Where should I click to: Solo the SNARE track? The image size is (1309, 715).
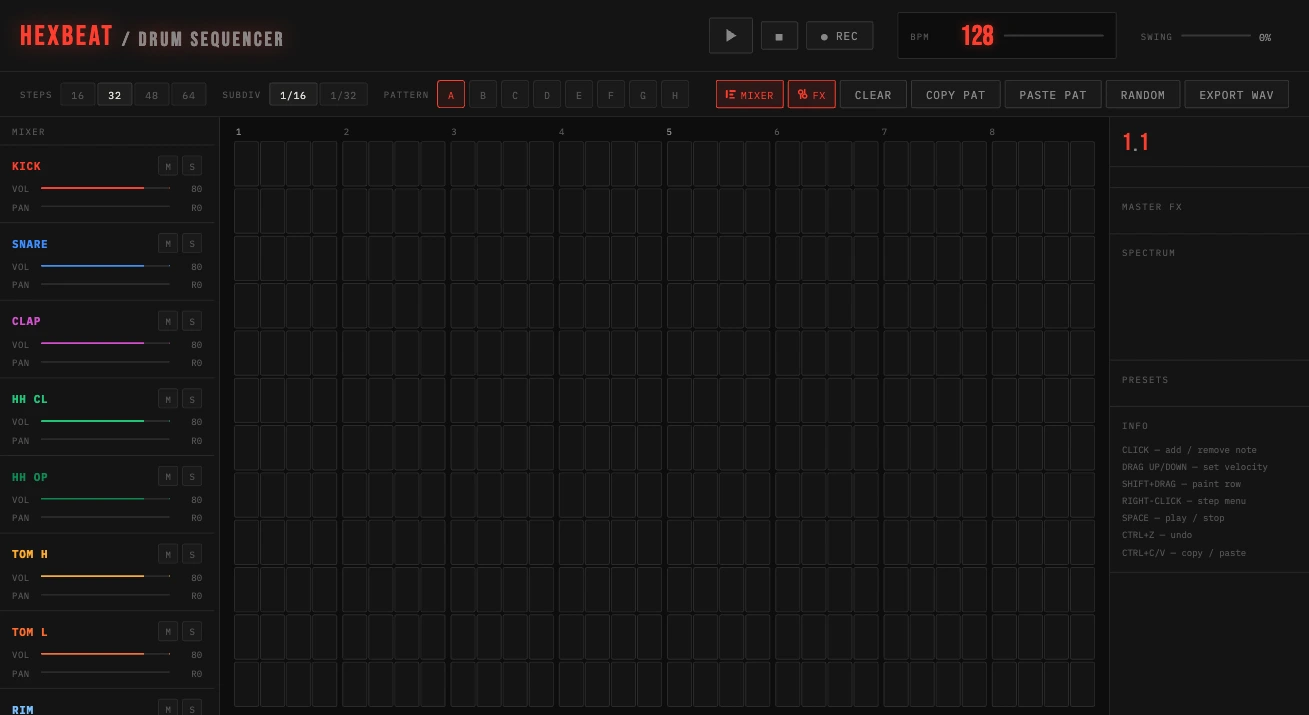click(x=192, y=243)
